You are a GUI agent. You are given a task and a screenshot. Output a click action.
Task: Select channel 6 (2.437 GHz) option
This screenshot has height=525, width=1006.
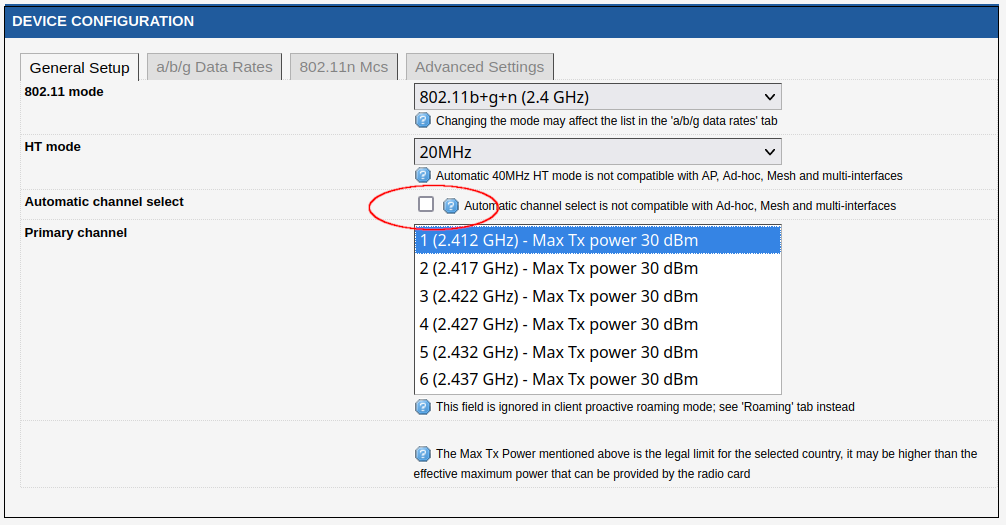click(597, 379)
